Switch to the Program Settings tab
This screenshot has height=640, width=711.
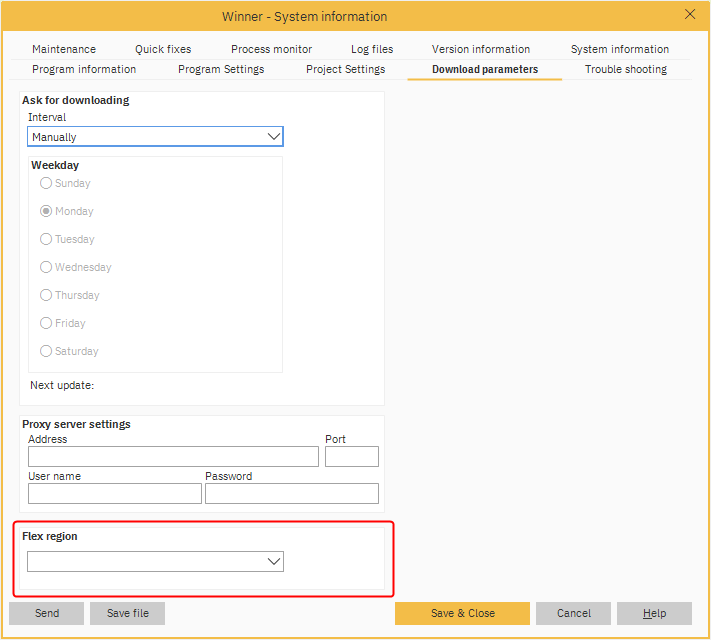click(x=221, y=69)
